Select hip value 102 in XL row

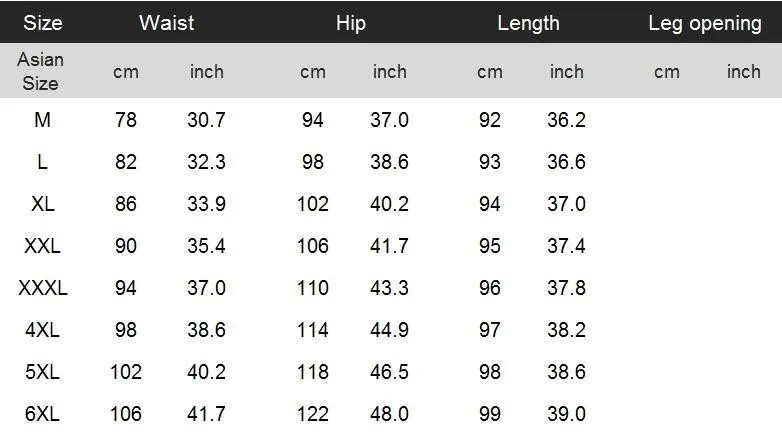tap(313, 204)
